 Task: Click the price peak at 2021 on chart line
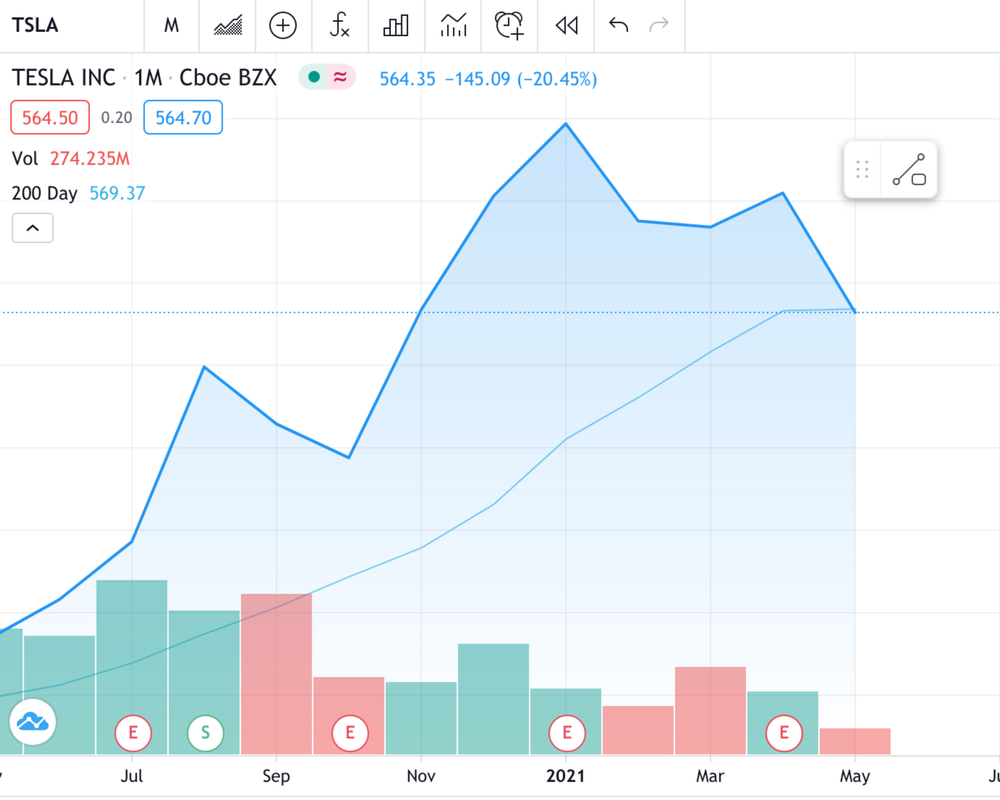[x=566, y=124]
